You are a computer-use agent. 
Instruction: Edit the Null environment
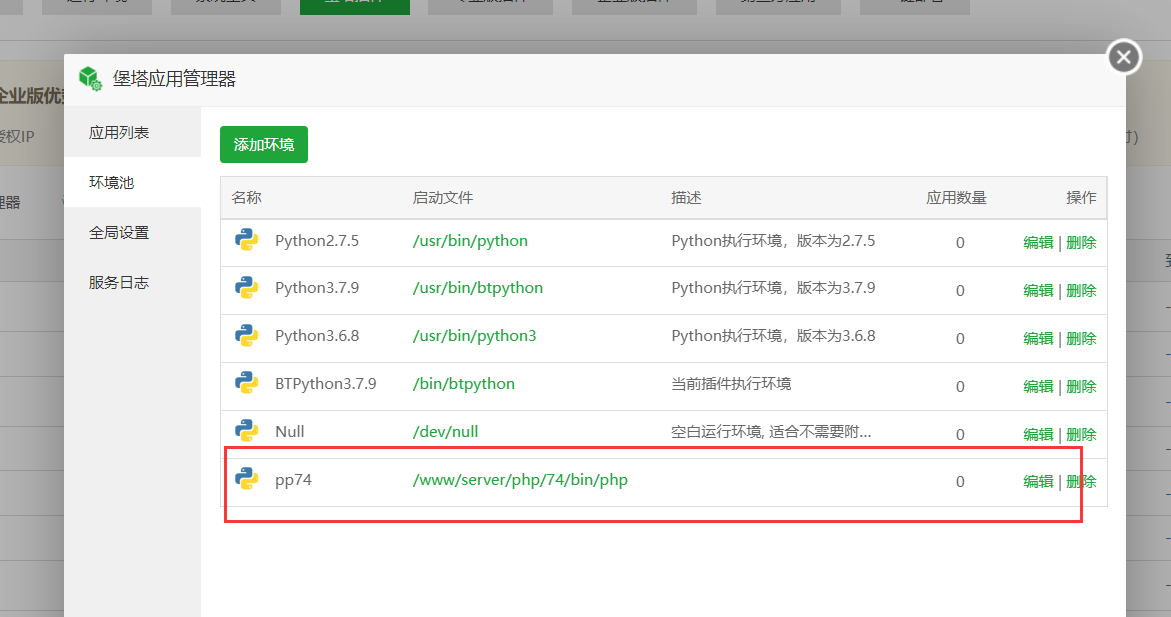1038,433
